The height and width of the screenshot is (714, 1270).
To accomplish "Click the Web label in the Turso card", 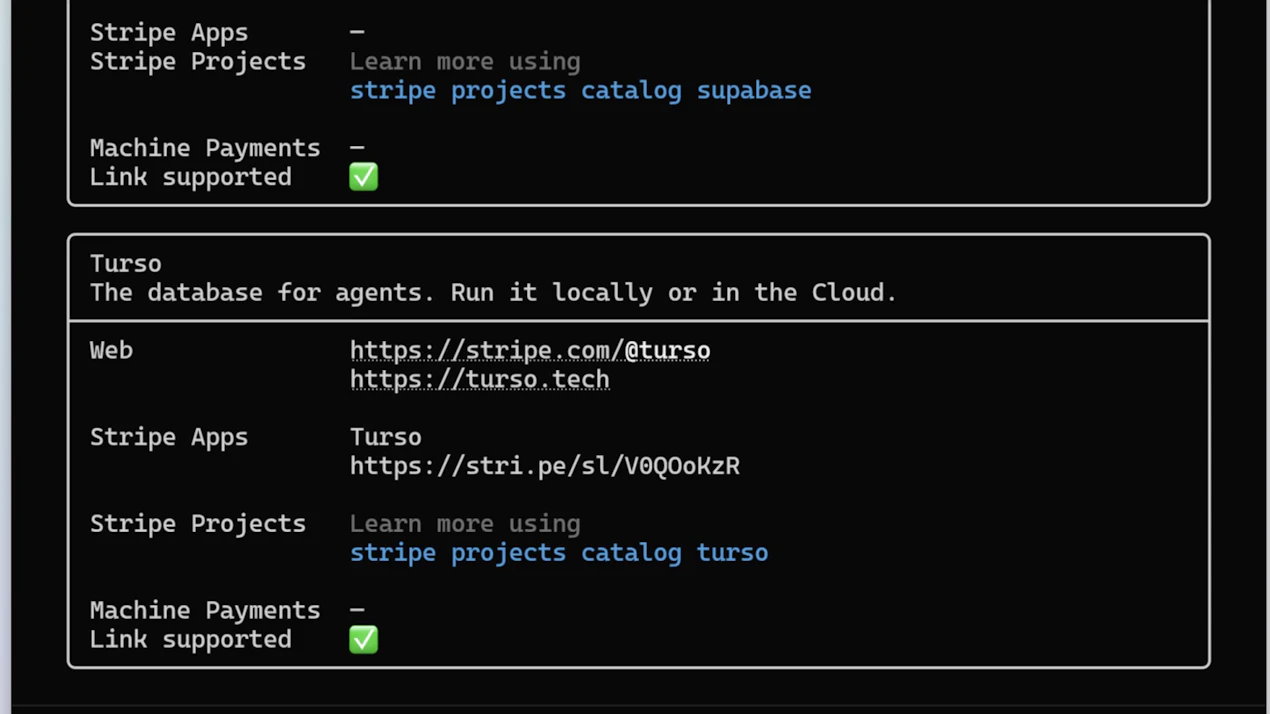I will 111,351.
